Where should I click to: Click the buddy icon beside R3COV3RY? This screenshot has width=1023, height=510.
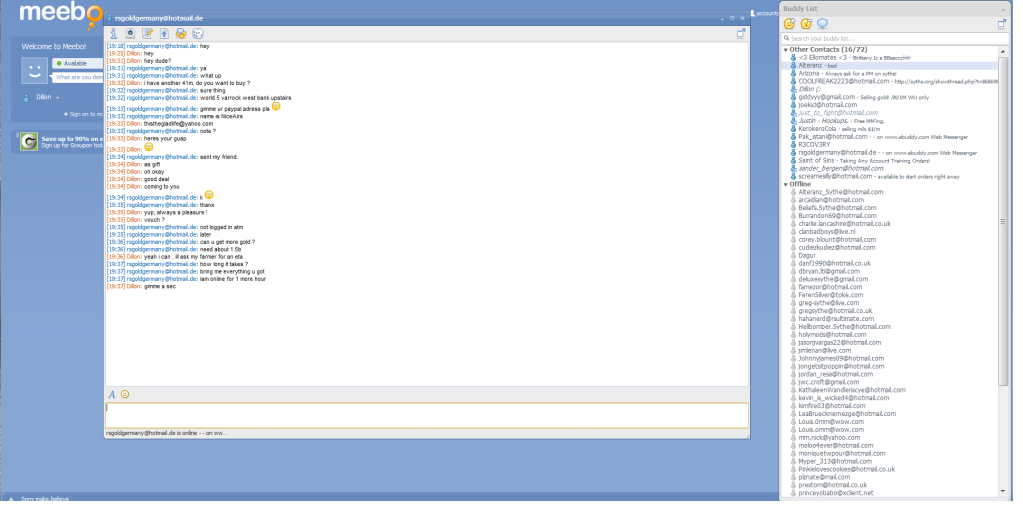tap(794, 145)
